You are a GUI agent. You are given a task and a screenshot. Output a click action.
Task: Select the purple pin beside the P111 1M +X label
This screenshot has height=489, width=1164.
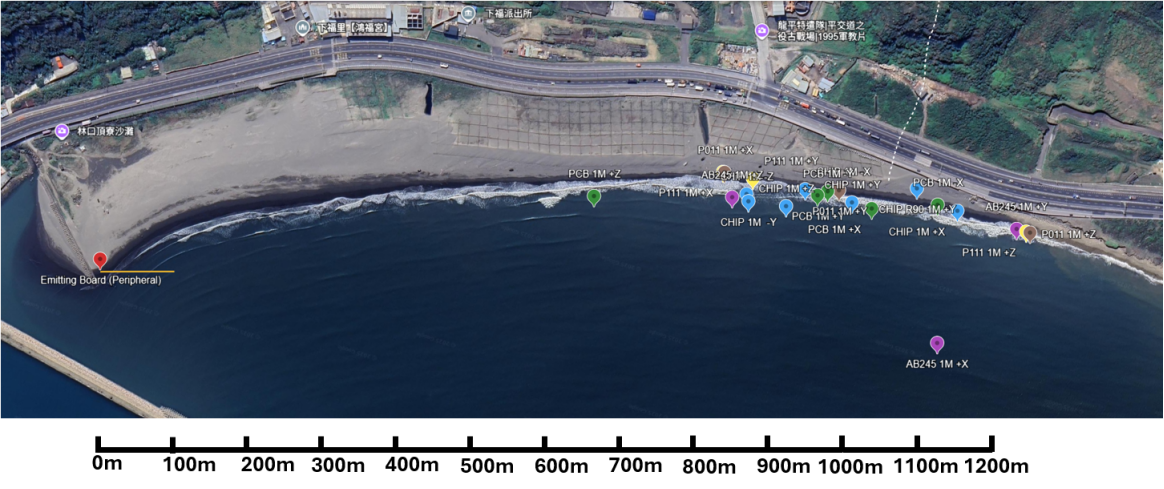point(732,198)
